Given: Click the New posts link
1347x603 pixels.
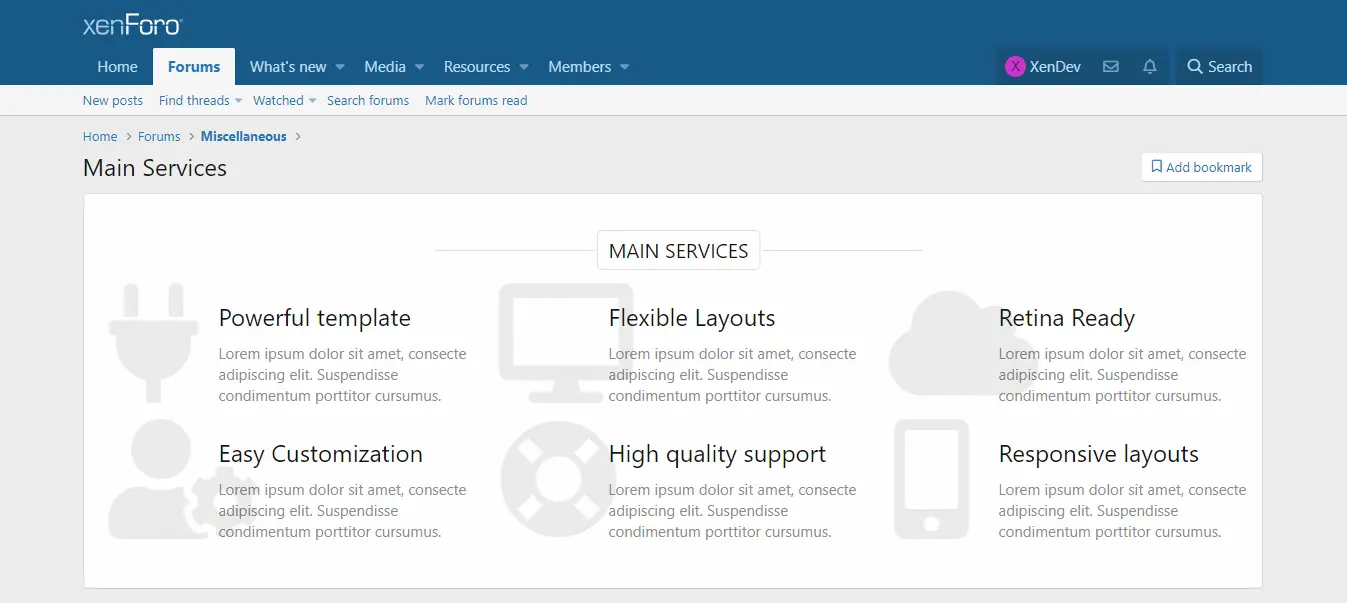Looking at the screenshot, I should (x=113, y=100).
